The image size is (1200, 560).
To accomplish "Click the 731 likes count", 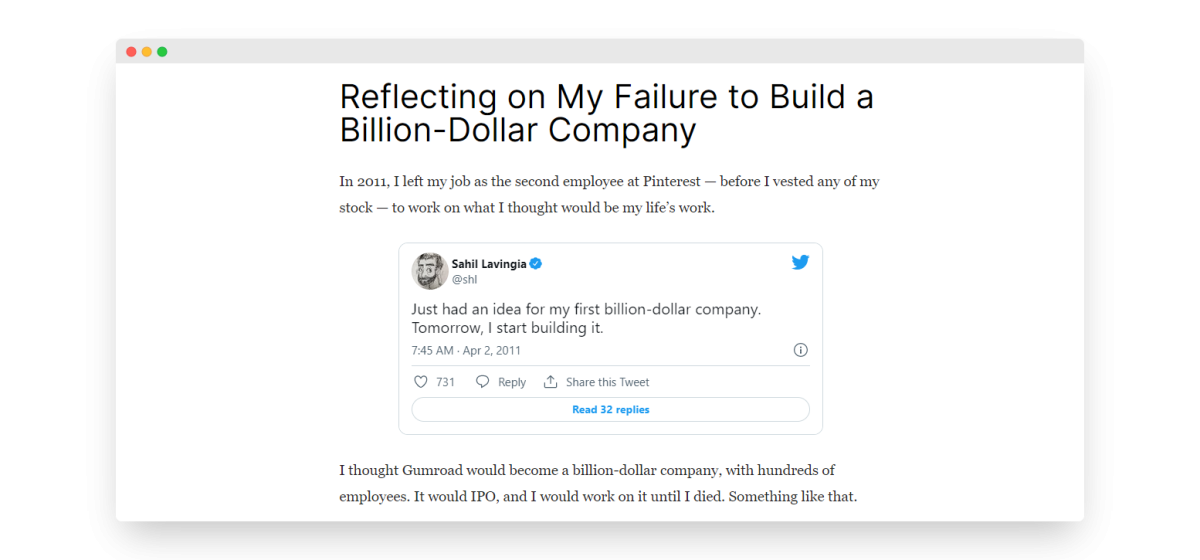I will tap(445, 382).
